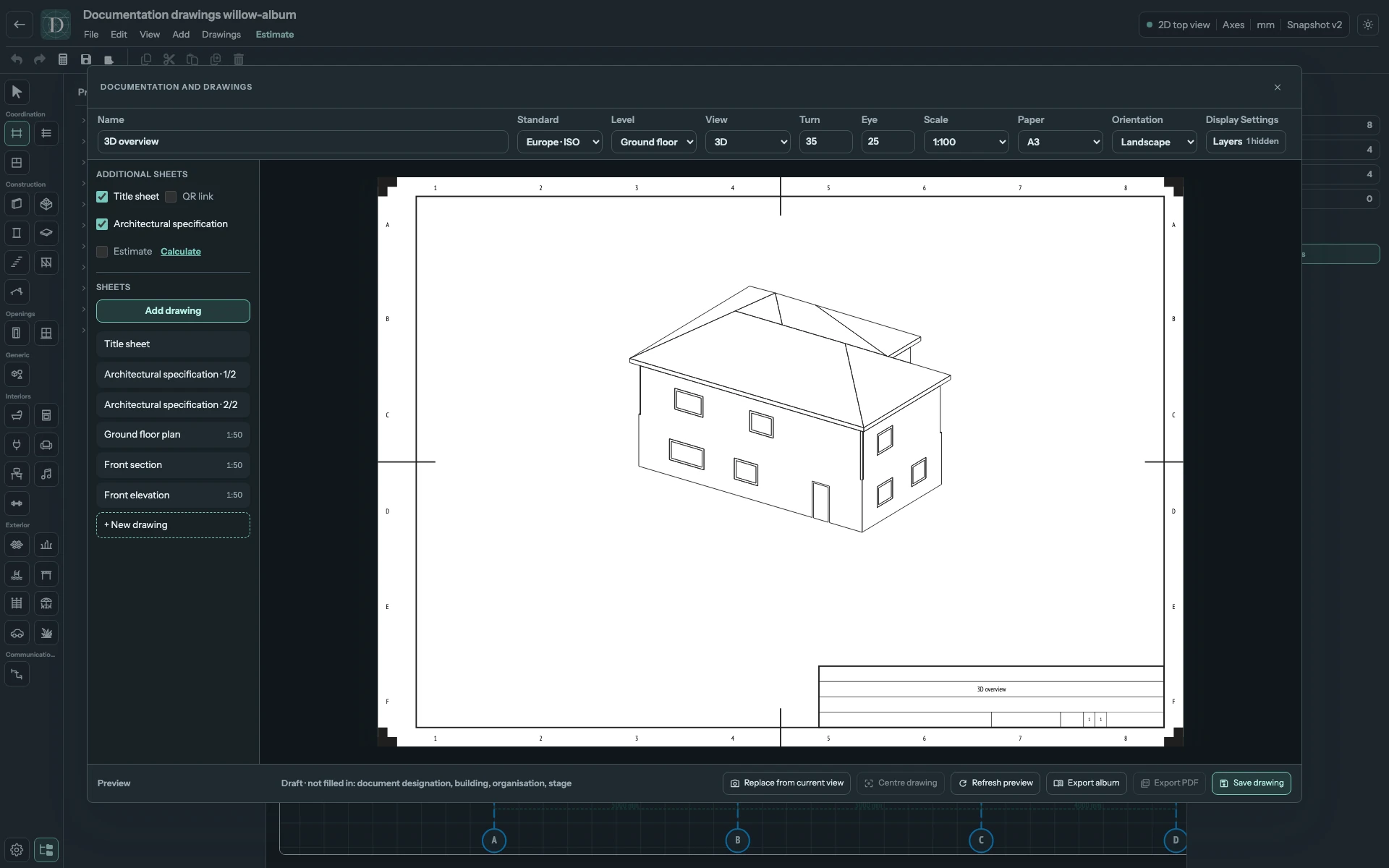Open the settings gear at the bottom left

point(17,850)
